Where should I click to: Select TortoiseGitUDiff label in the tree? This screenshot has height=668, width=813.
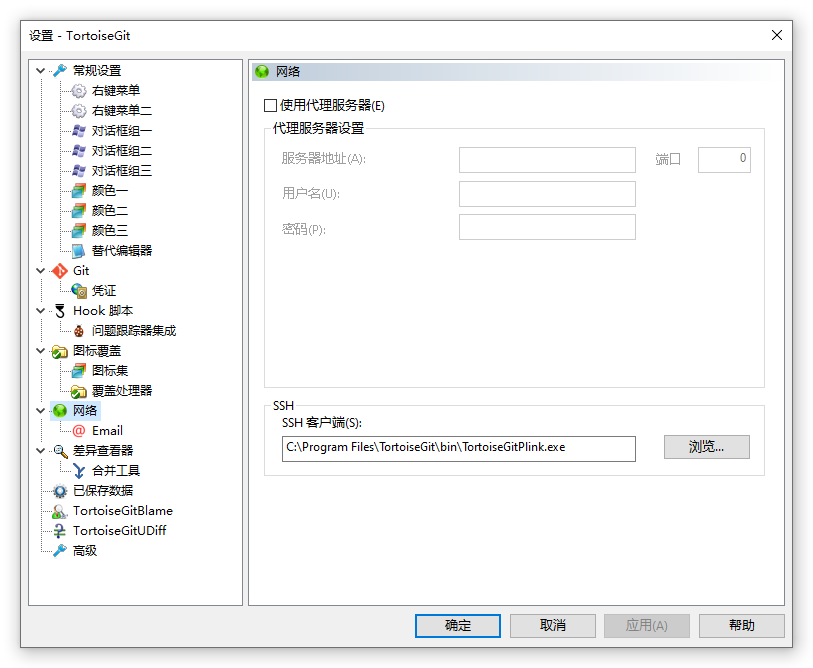(x=119, y=531)
